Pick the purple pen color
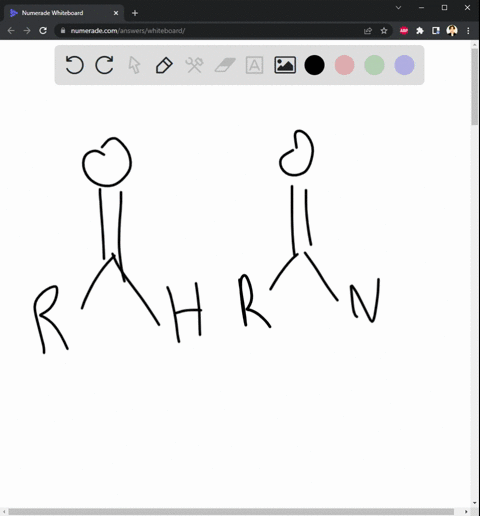 (404, 65)
